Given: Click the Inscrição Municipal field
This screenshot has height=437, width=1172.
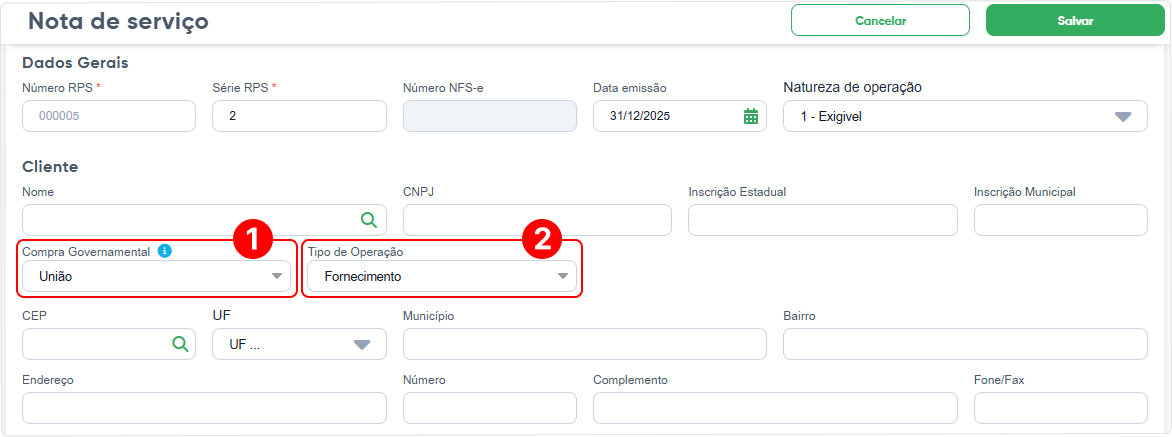Looking at the screenshot, I should point(1061,220).
